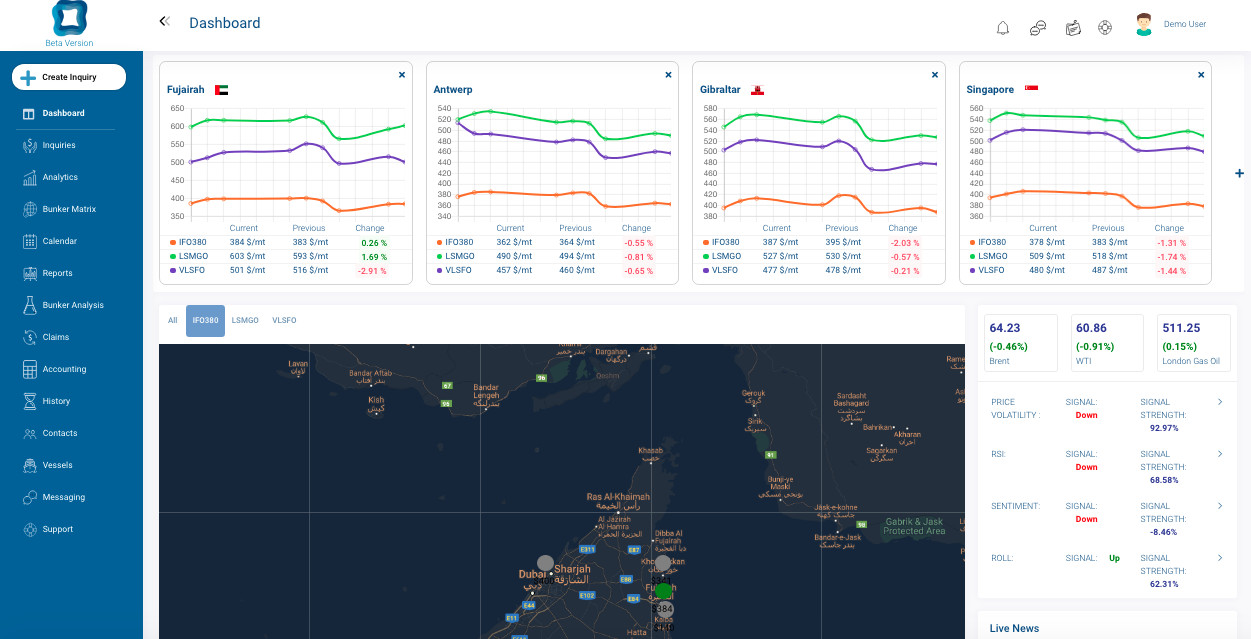Expand the Roll signal row arrow
The width and height of the screenshot is (1251, 639).
click(x=1219, y=558)
